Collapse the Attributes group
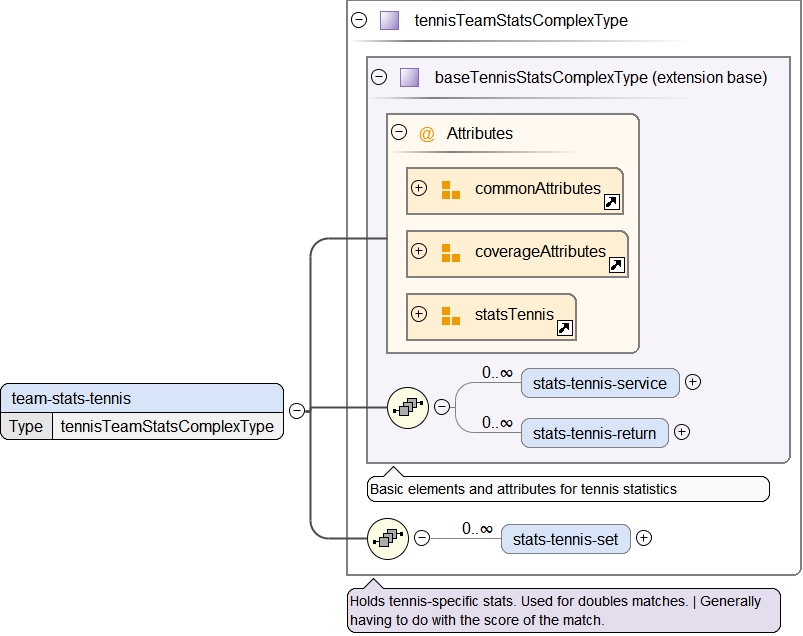Screen dimensions: 803x636 (x=399, y=132)
